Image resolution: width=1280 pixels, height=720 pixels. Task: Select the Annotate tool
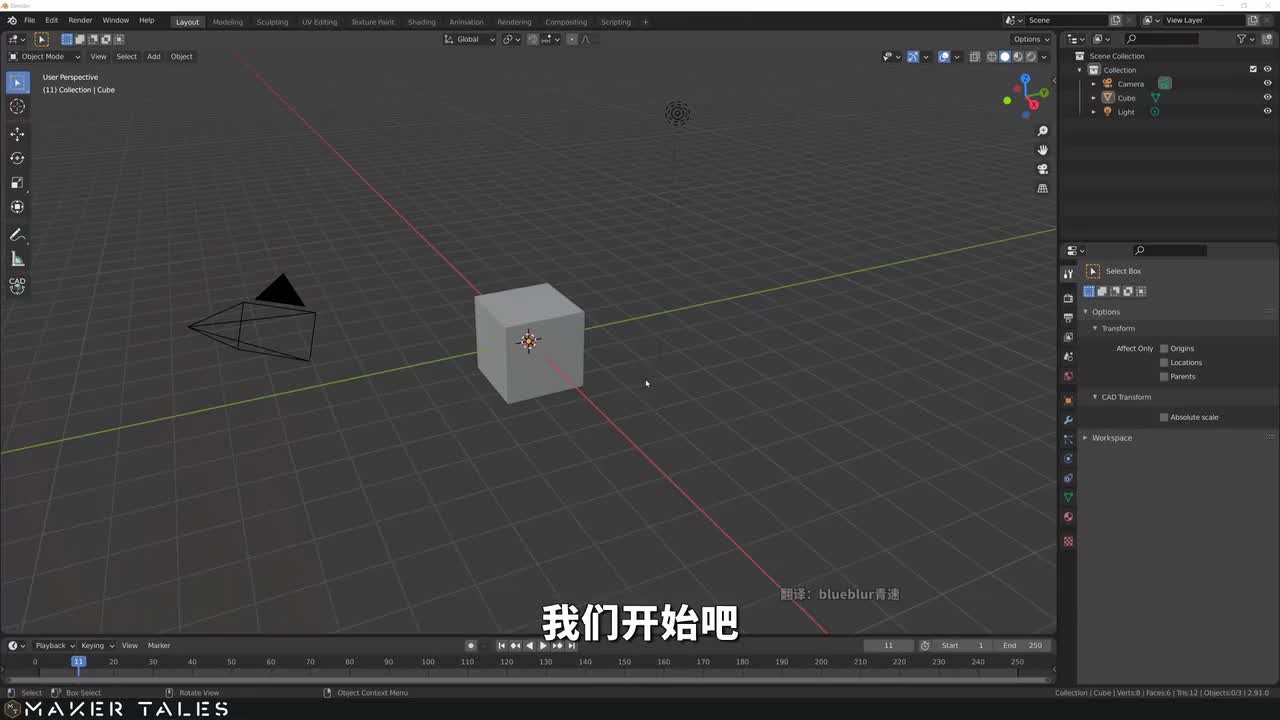tap(17, 235)
